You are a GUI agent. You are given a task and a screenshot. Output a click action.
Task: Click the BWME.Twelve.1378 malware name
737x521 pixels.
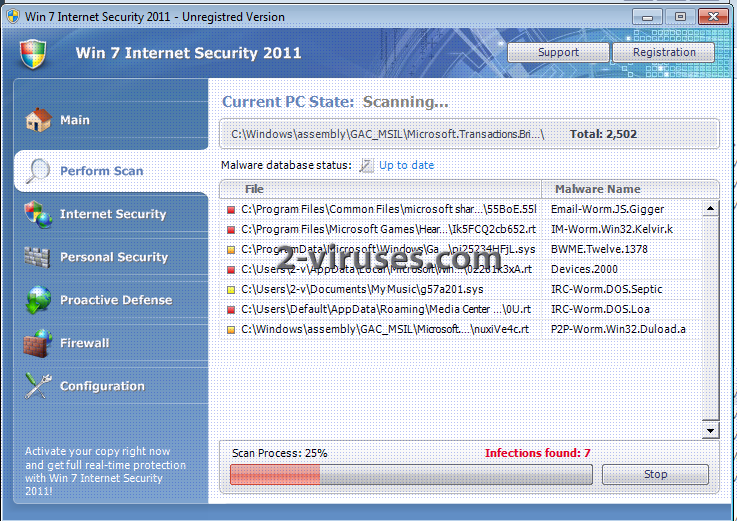599,249
